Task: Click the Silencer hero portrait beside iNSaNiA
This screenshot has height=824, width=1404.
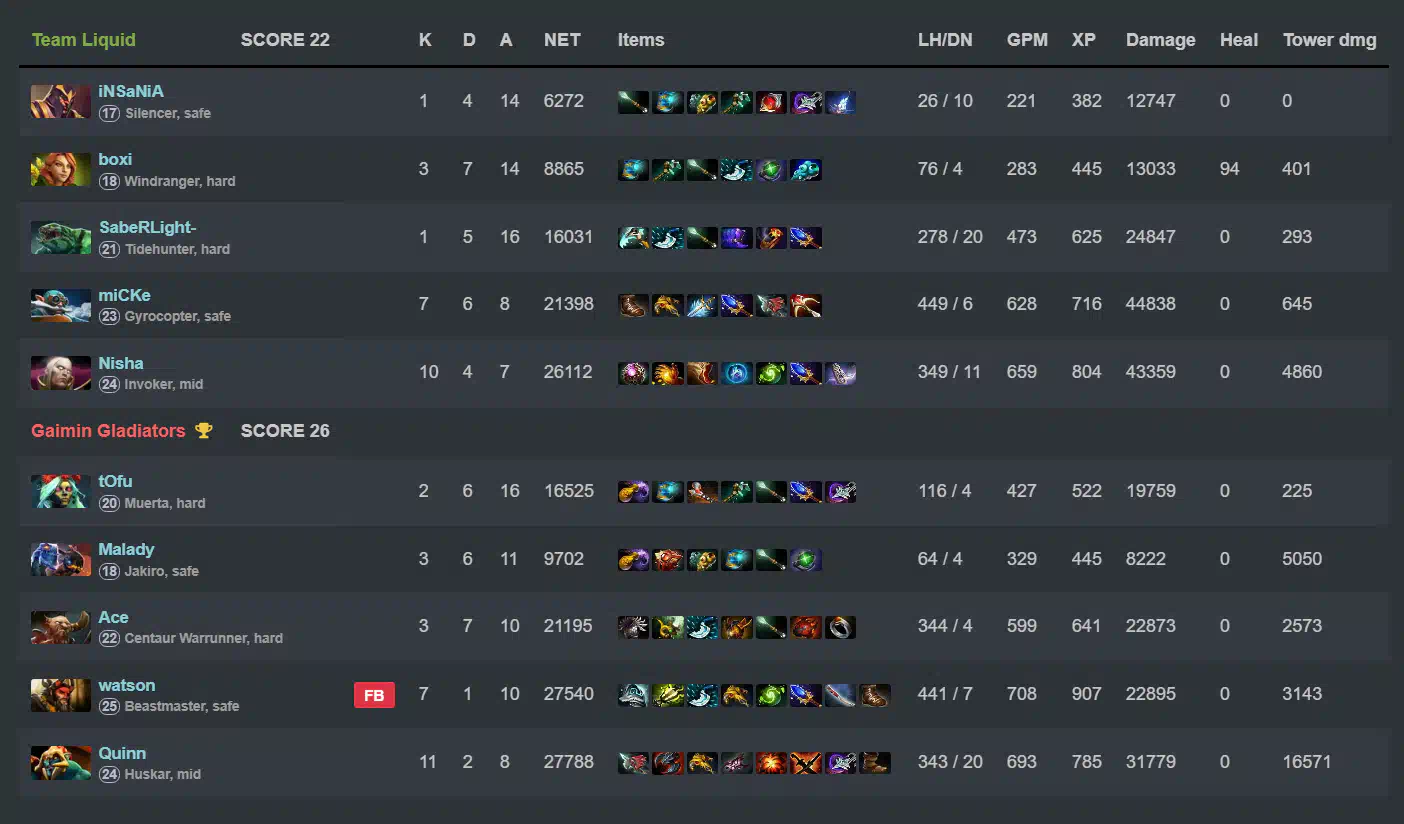Action: tap(61, 101)
